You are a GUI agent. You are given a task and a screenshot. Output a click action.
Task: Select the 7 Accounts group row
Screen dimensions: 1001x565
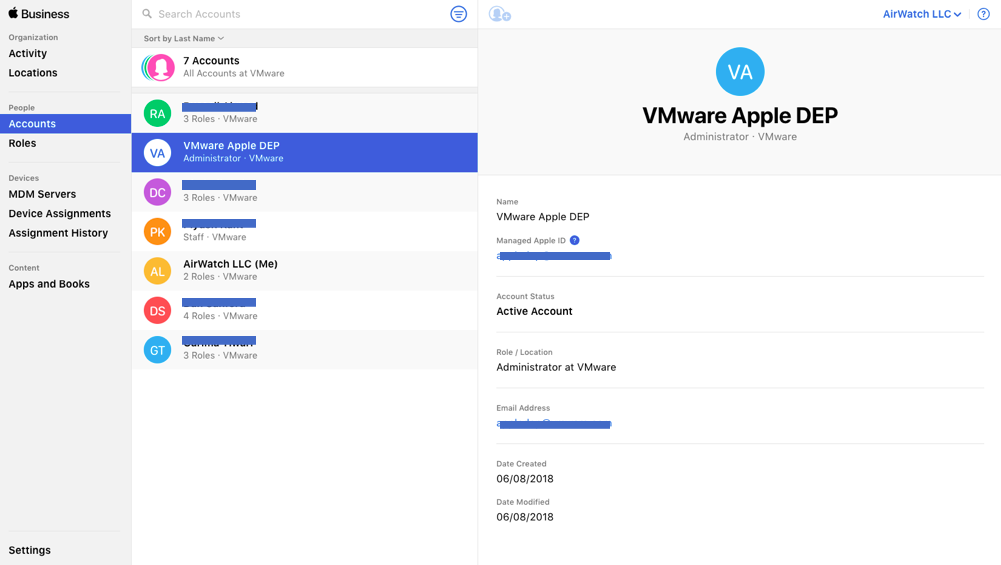point(304,67)
